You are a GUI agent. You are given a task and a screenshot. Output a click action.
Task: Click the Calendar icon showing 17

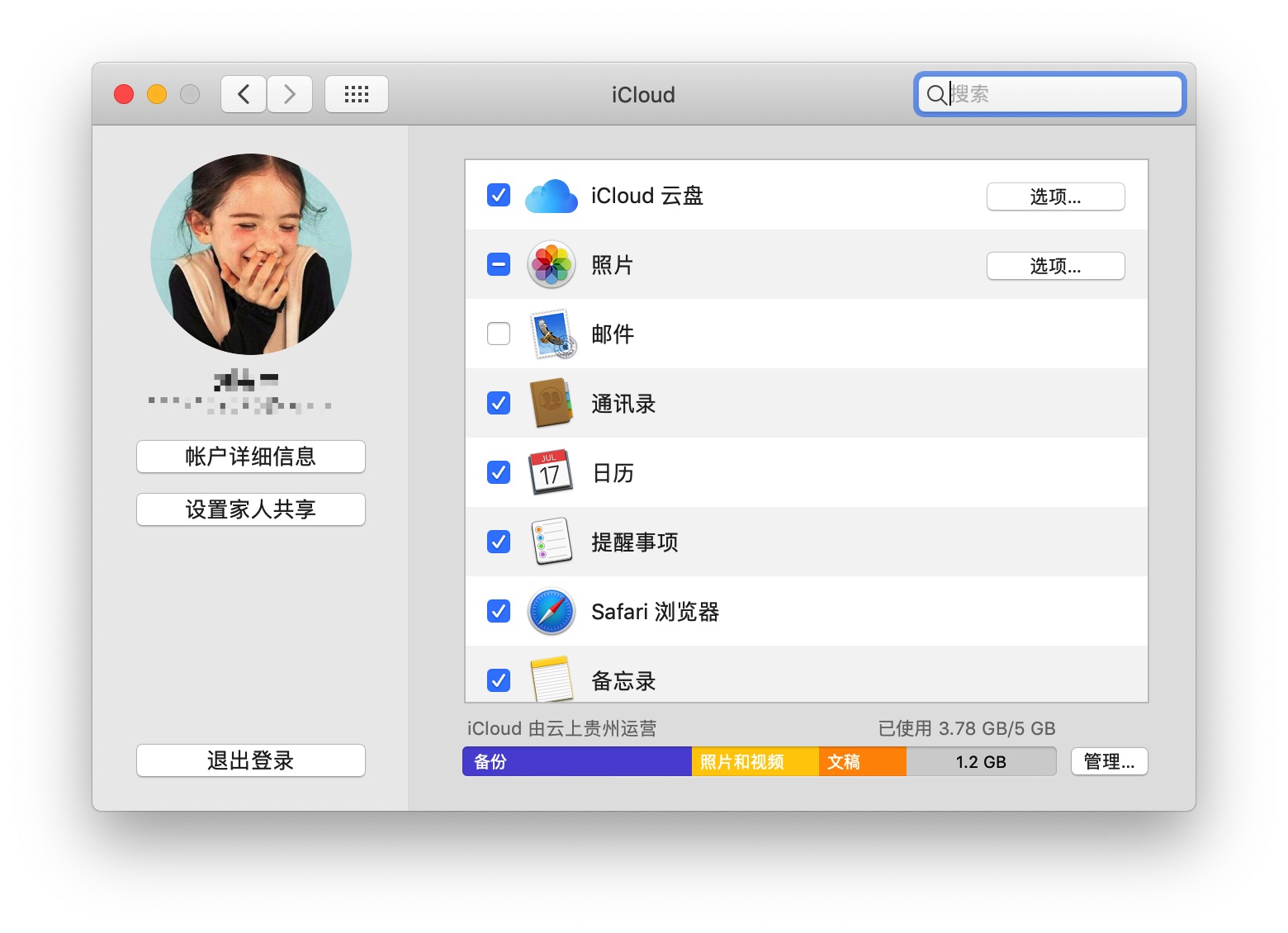click(551, 472)
